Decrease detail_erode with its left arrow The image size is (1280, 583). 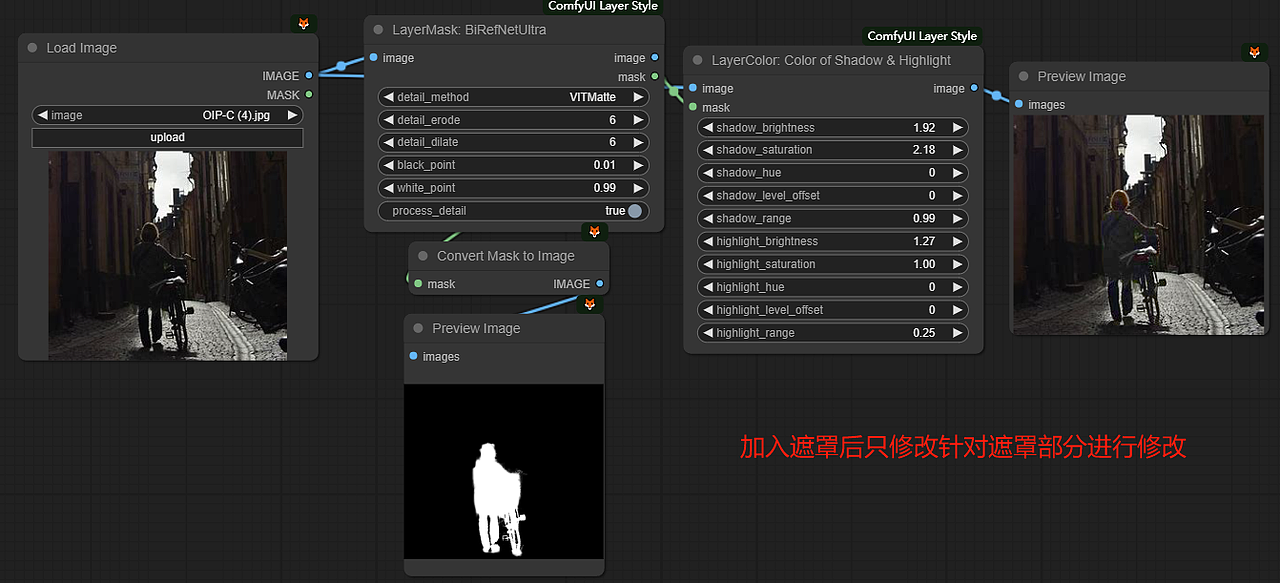pyautogui.click(x=389, y=119)
